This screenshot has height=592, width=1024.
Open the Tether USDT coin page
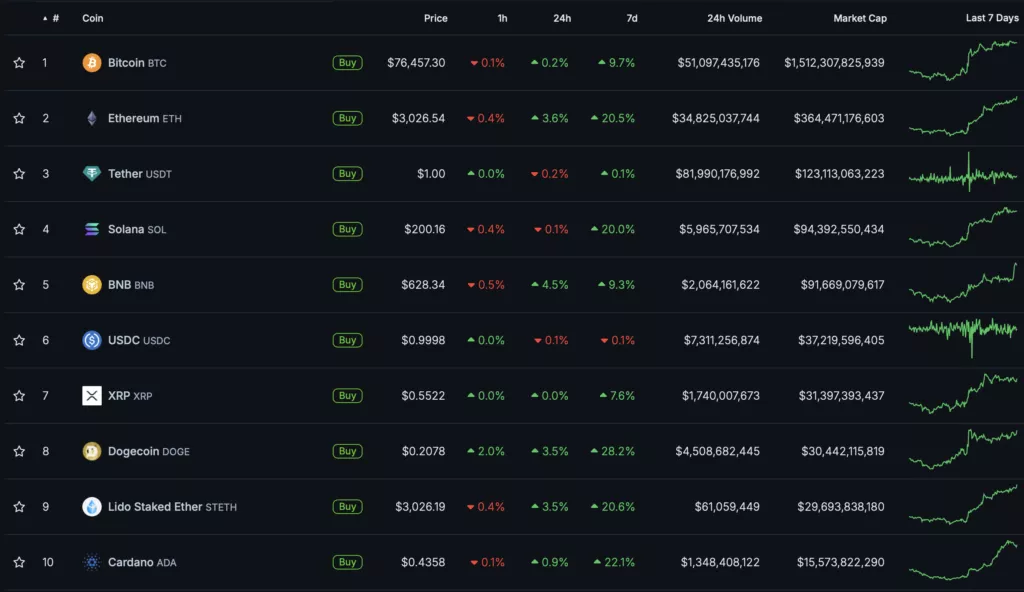pyautogui.click(x=140, y=174)
